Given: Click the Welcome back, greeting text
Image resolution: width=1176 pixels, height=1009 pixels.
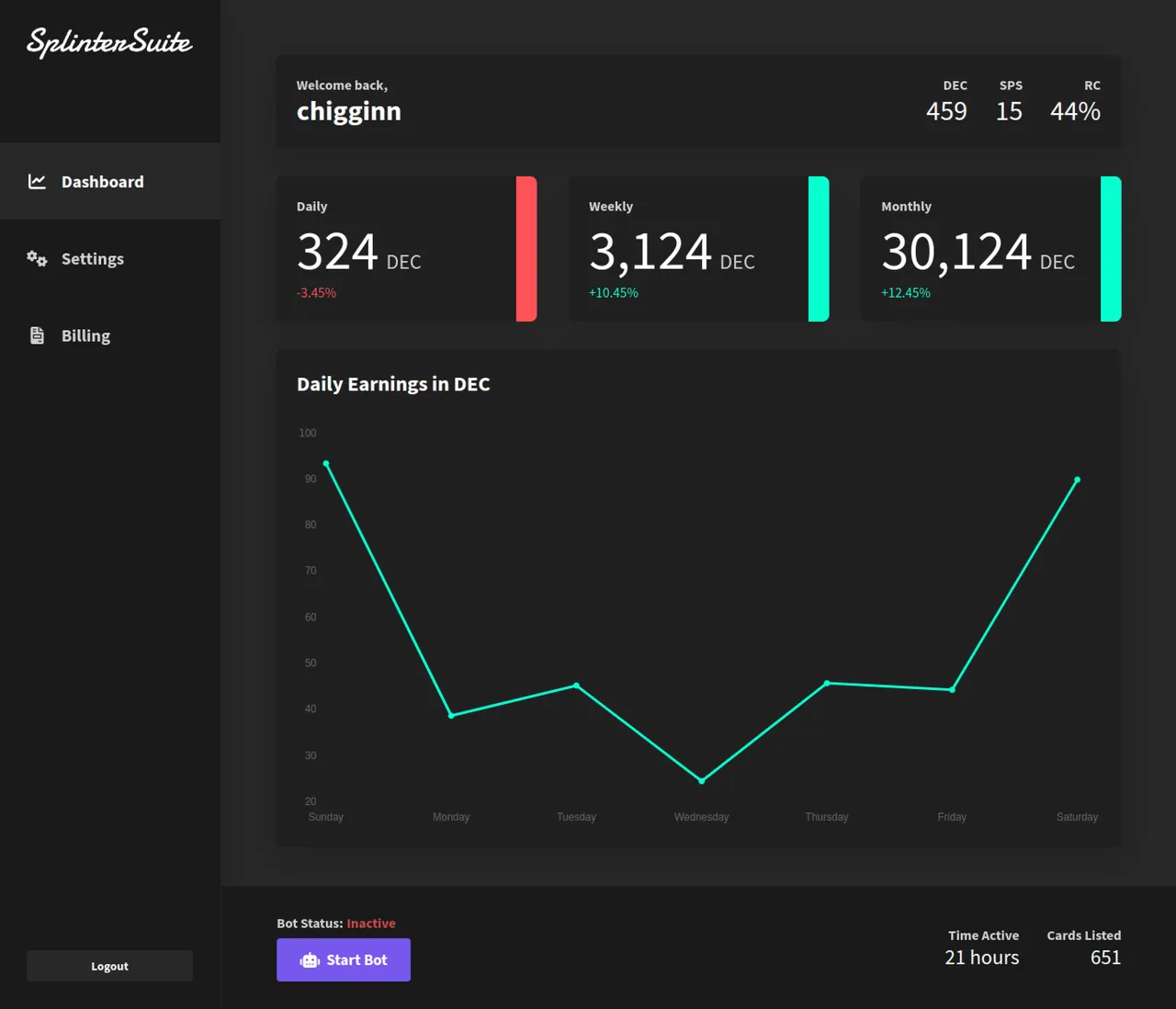Looking at the screenshot, I should 342,85.
